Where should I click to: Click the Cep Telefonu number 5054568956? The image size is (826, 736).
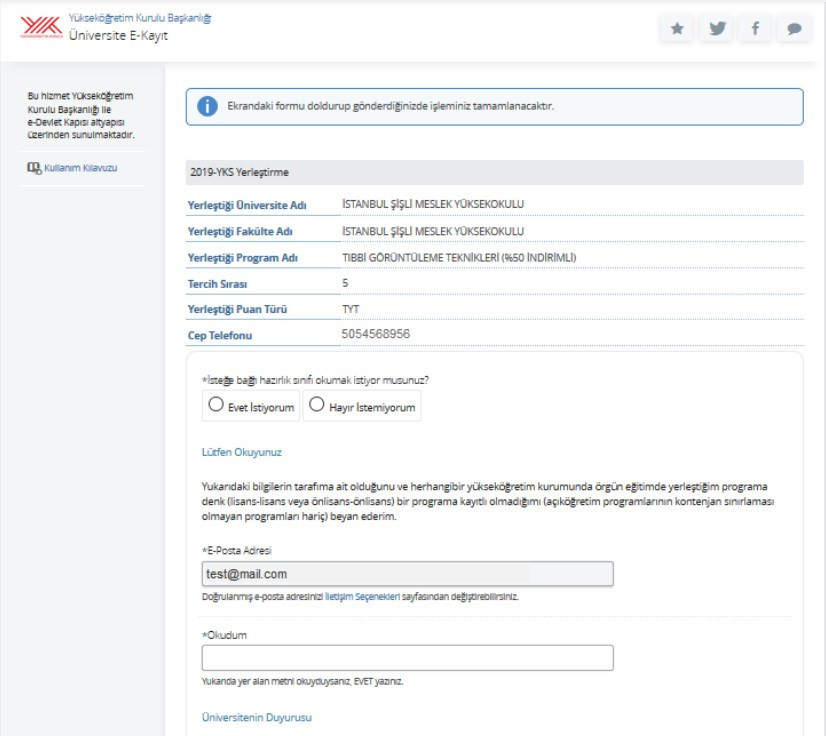click(376, 334)
